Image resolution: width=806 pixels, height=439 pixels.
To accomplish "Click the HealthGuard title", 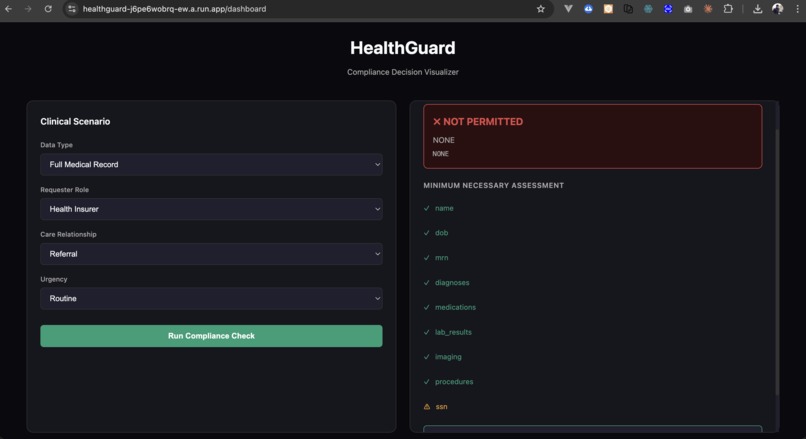I will click(402, 48).
